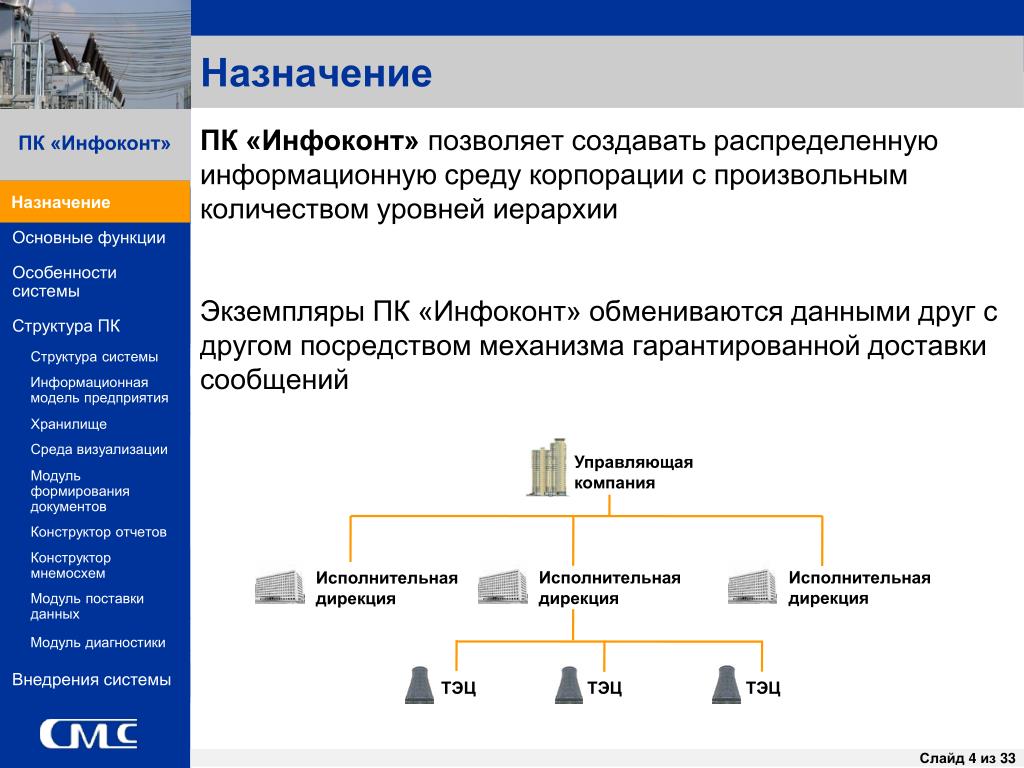Click the slide heading Назначение
Image resolution: width=1024 pixels, height=768 pixels.
(x=316, y=72)
